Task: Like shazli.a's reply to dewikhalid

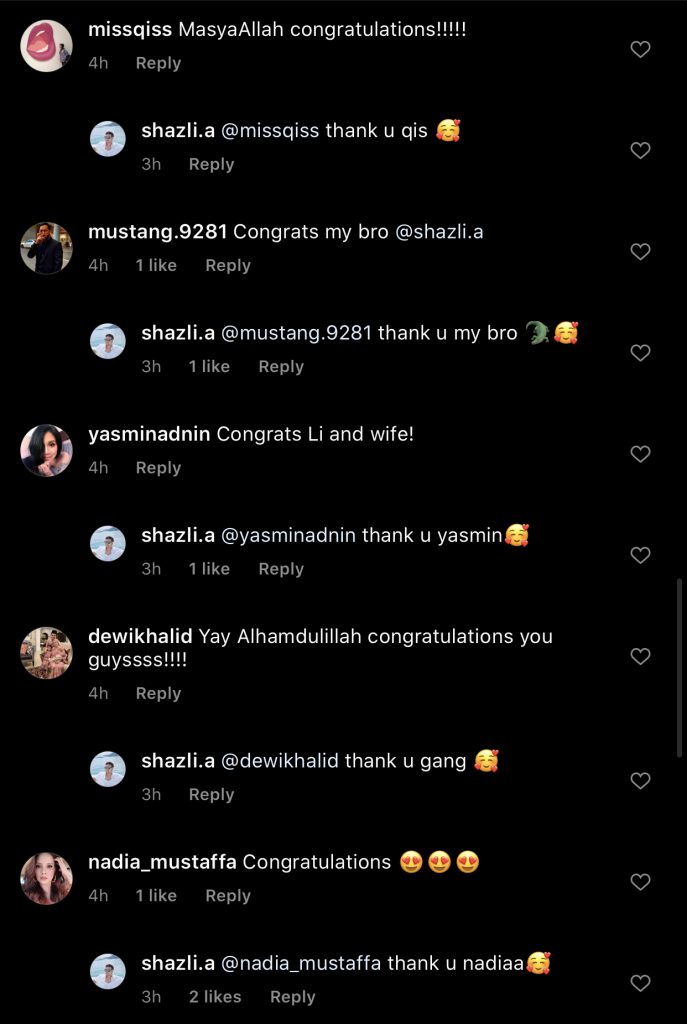Action: tap(641, 780)
